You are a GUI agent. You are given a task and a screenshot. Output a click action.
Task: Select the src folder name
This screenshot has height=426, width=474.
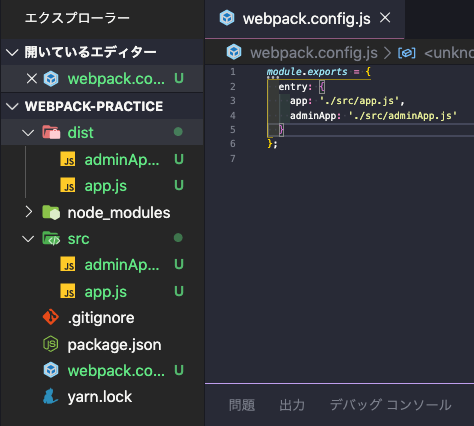[78, 239]
